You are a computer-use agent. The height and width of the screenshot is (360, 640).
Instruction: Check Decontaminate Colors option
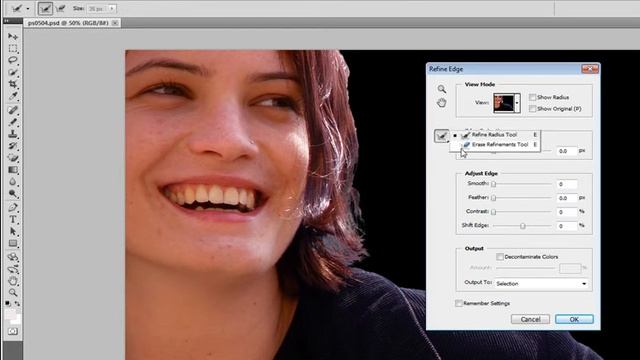click(500, 257)
